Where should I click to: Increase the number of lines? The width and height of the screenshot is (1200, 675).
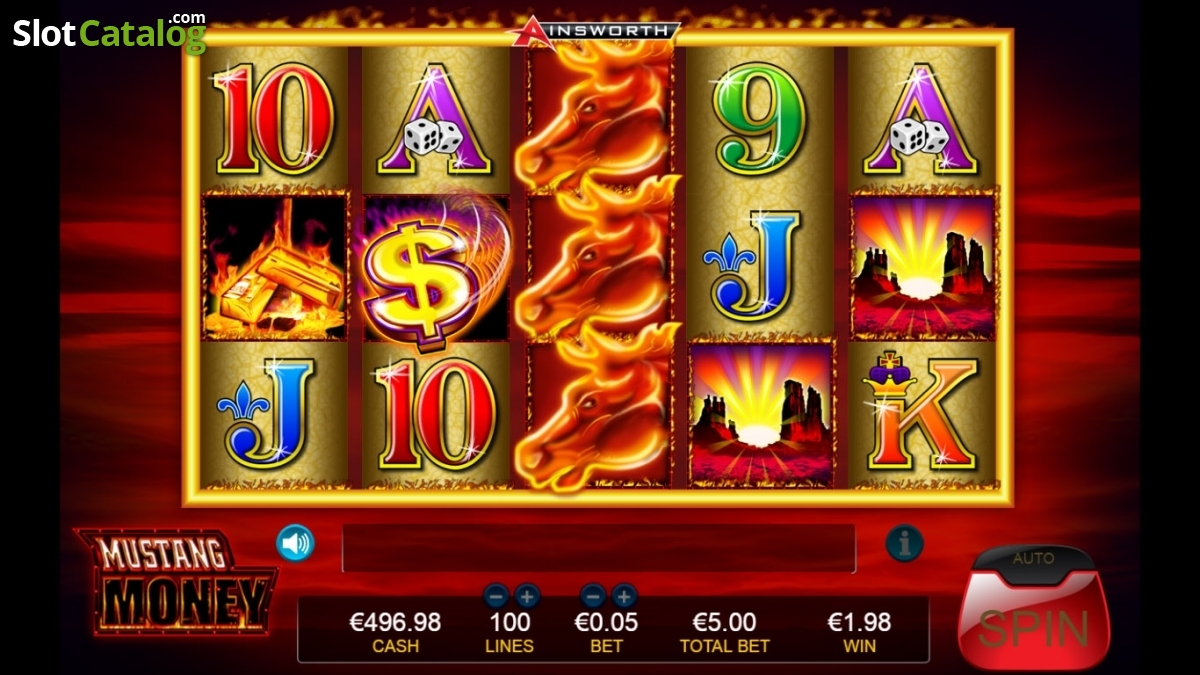527,596
